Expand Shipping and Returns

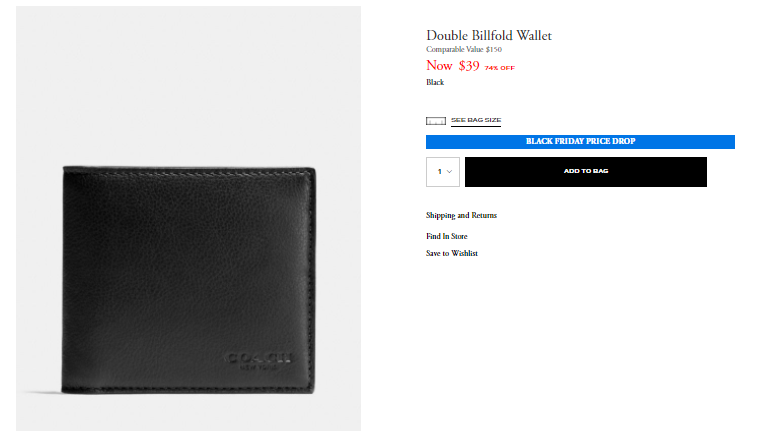(x=461, y=216)
